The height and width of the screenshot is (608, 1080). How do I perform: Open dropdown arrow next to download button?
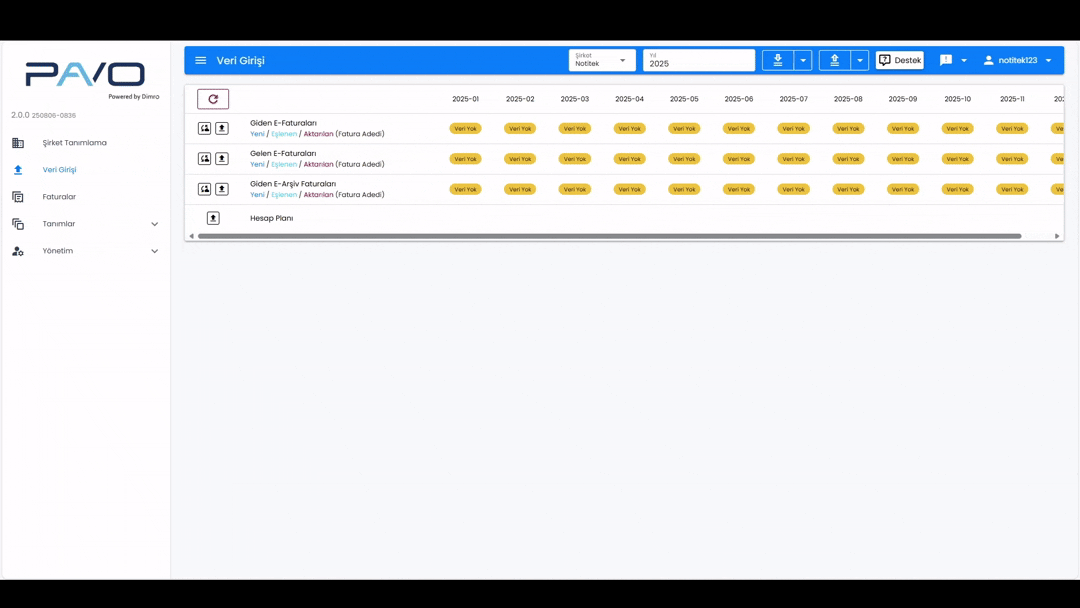pyautogui.click(x=803, y=61)
